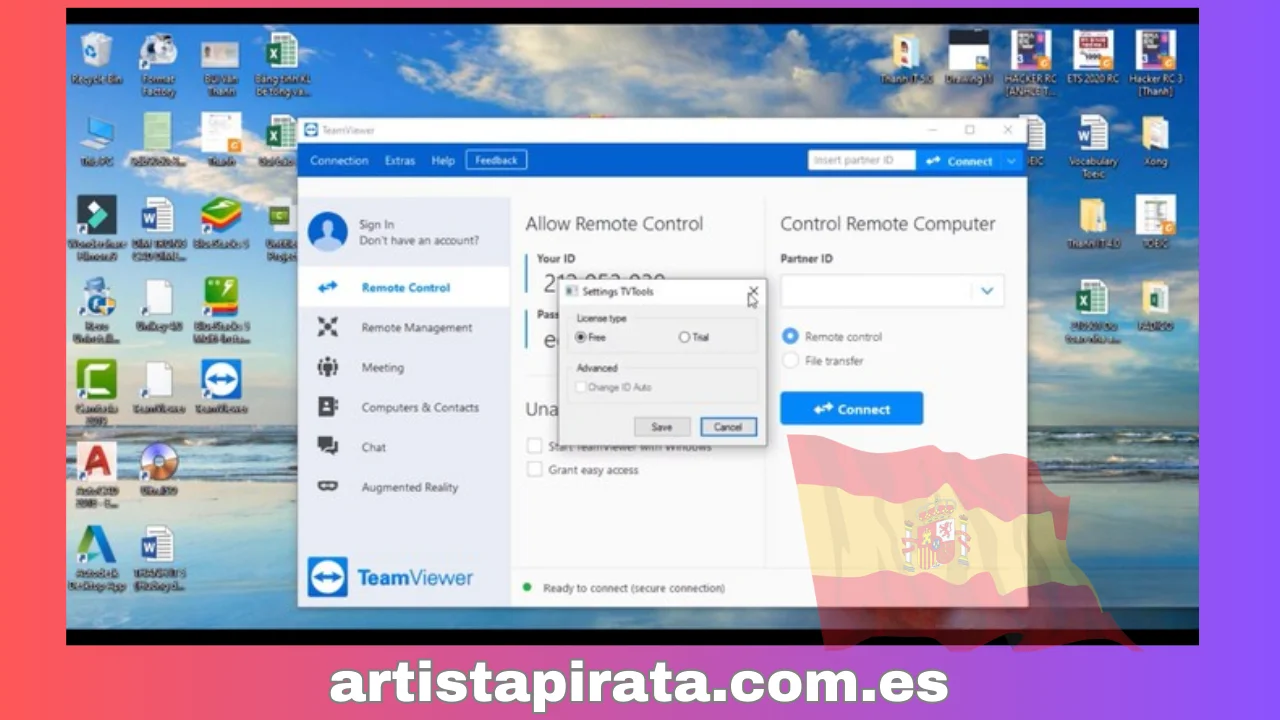Click Save in Settings TVTools dialog
Image resolution: width=1280 pixels, height=720 pixels.
point(662,427)
